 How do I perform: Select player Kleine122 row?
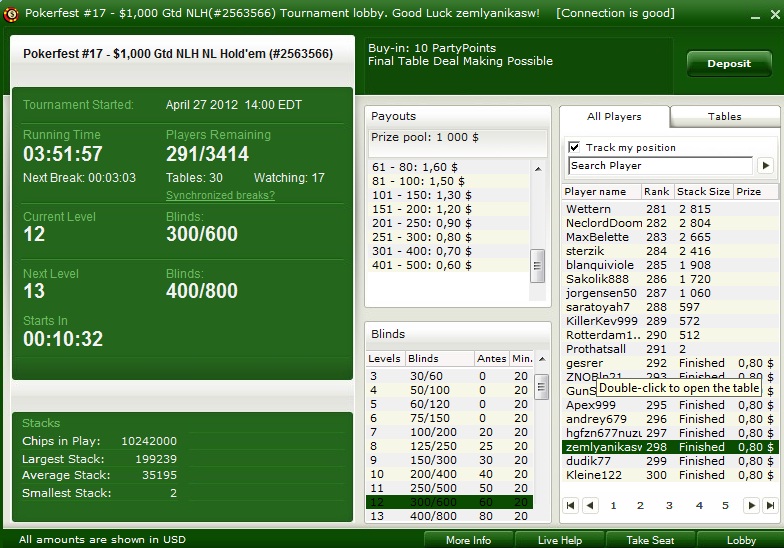[670, 475]
